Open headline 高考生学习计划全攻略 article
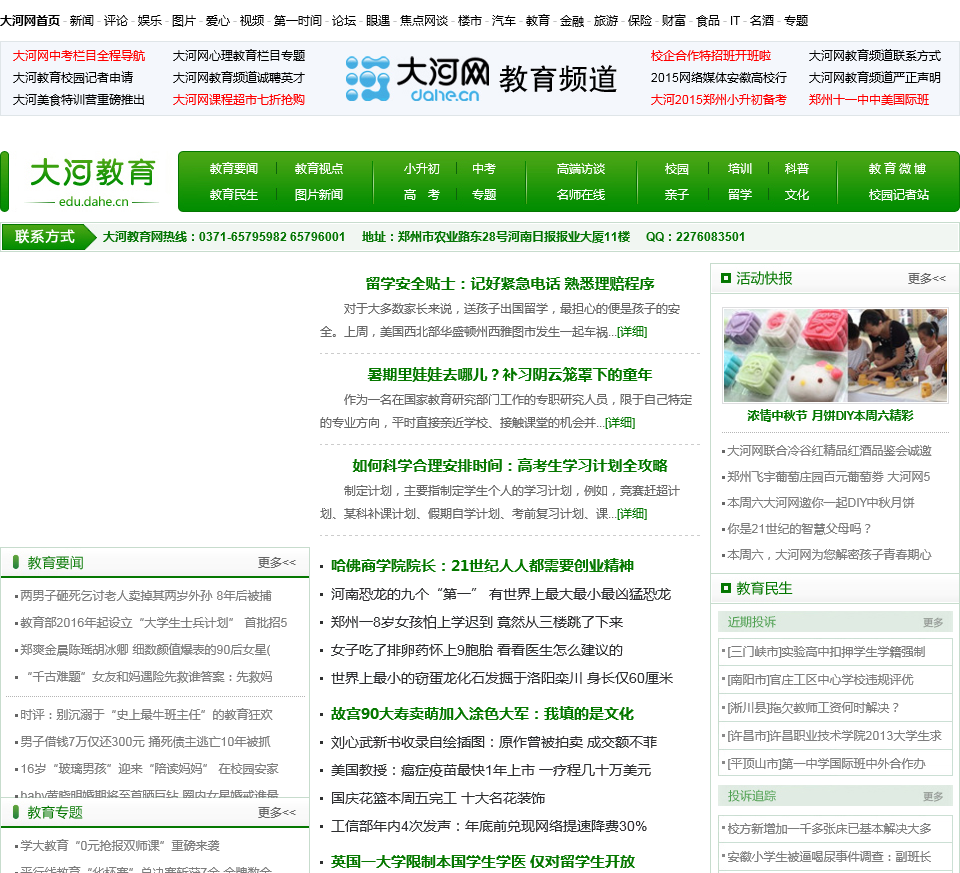The image size is (960, 873). pyautogui.click(x=510, y=466)
